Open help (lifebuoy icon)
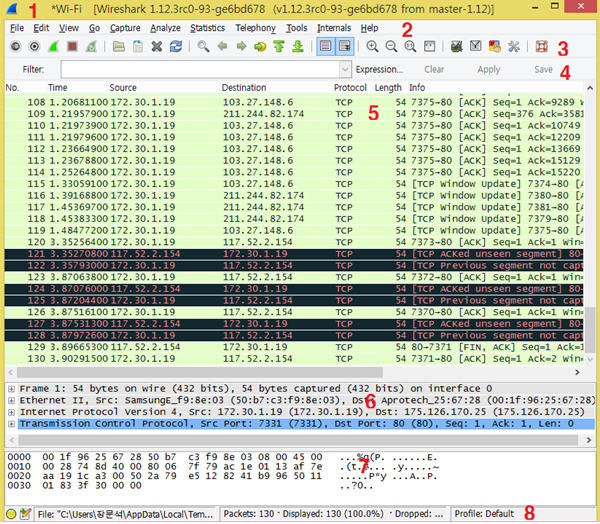600x524 pixels. pos(541,47)
